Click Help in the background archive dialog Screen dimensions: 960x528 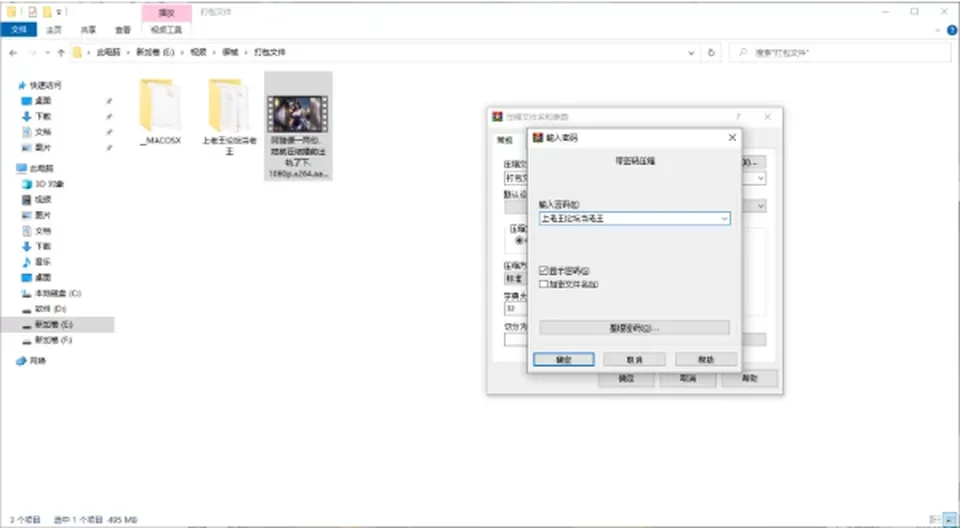pyautogui.click(x=750, y=379)
